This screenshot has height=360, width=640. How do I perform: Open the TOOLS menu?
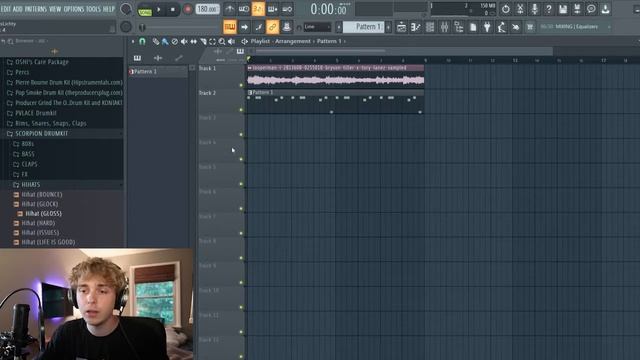tap(93, 9)
